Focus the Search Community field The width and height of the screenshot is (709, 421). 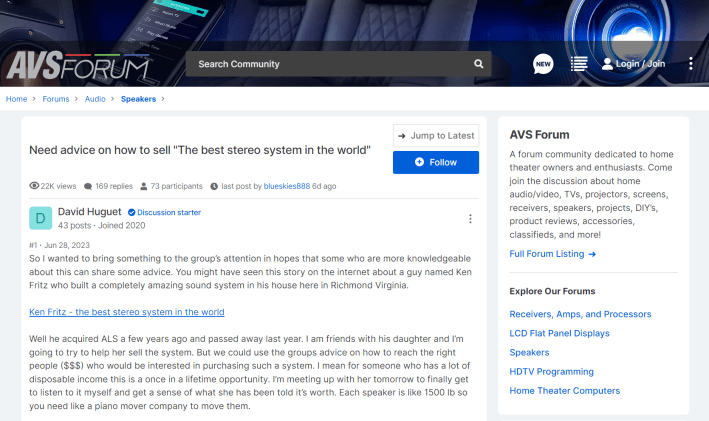338,64
